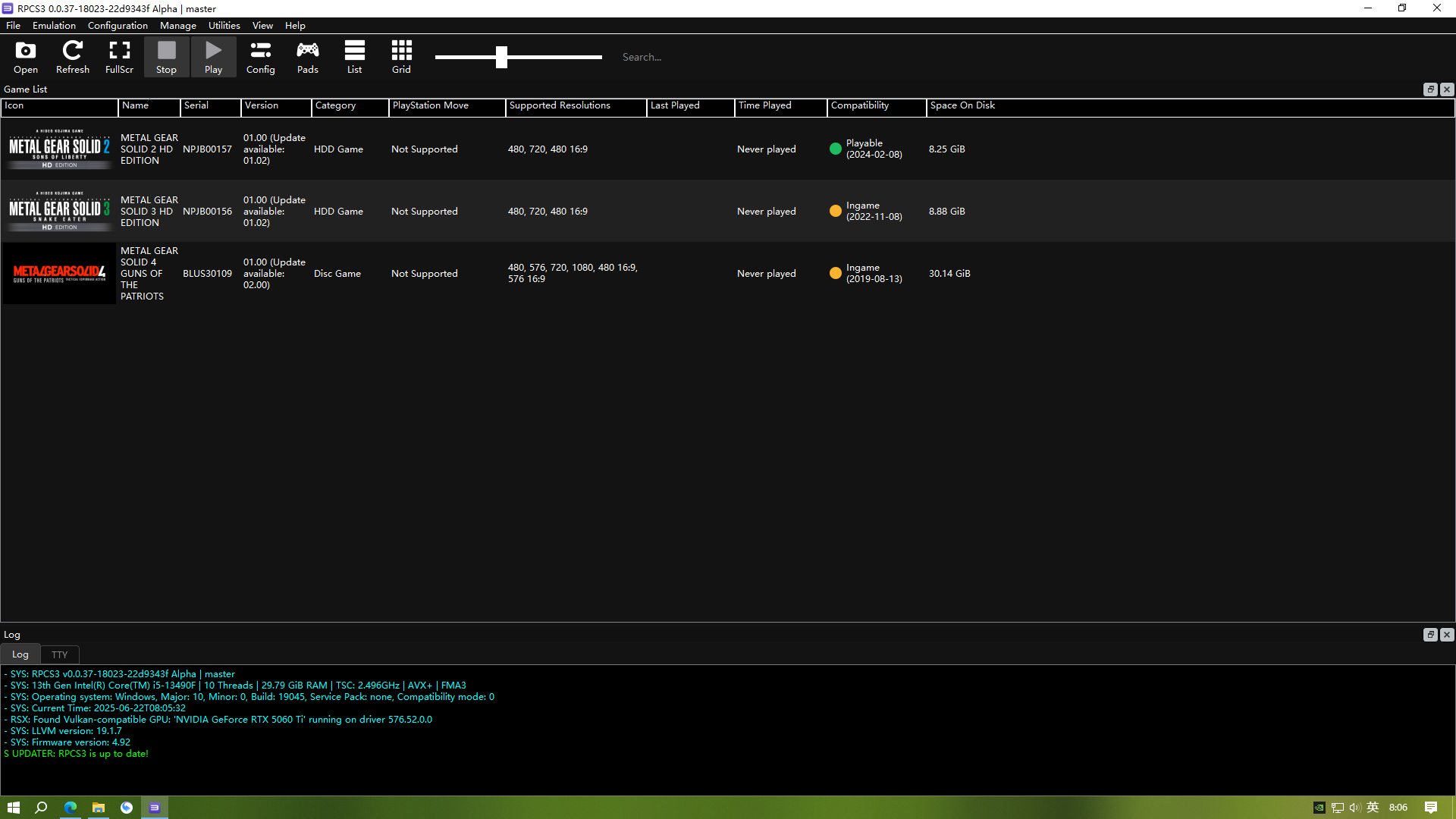Open the Manage menu

click(178, 25)
